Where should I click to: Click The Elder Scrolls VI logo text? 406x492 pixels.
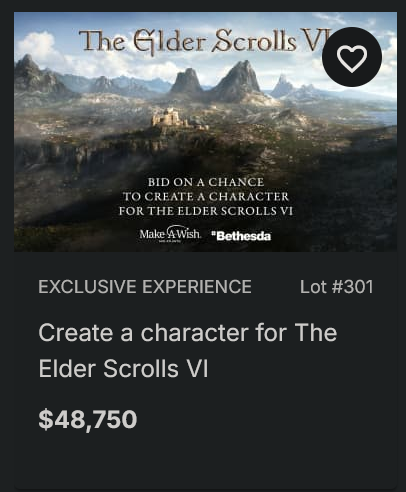[202, 41]
